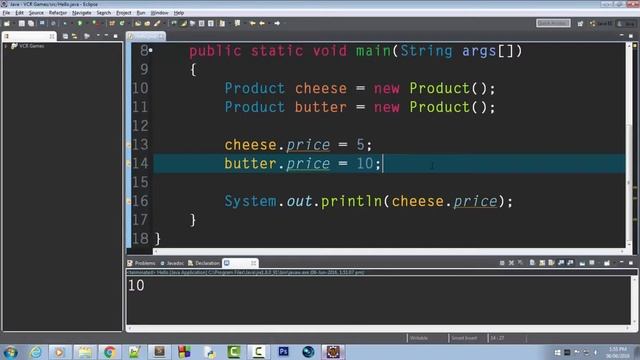The height and width of the screenshot is (360, 640).
Task: Open the Refactor menu
Action: [x=58, y=13]
